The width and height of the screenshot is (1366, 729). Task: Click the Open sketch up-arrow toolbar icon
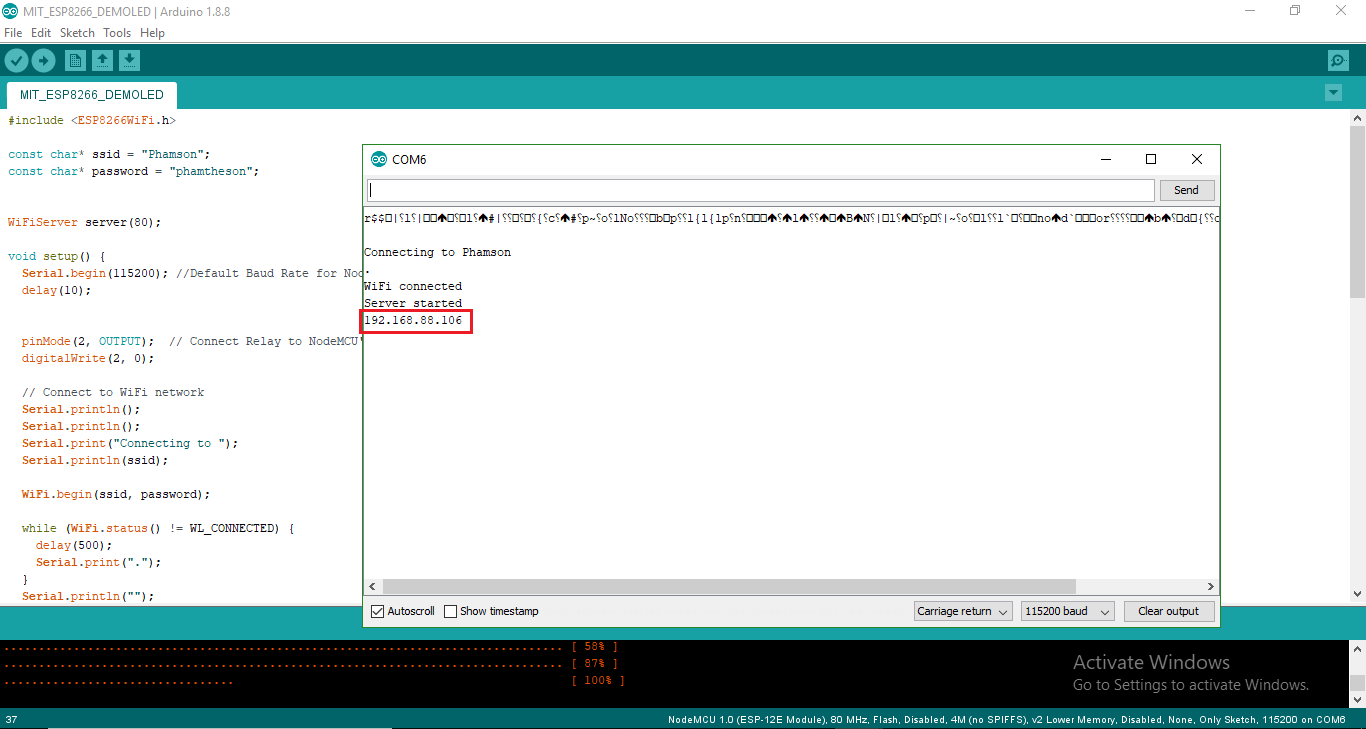click(102, 61)
